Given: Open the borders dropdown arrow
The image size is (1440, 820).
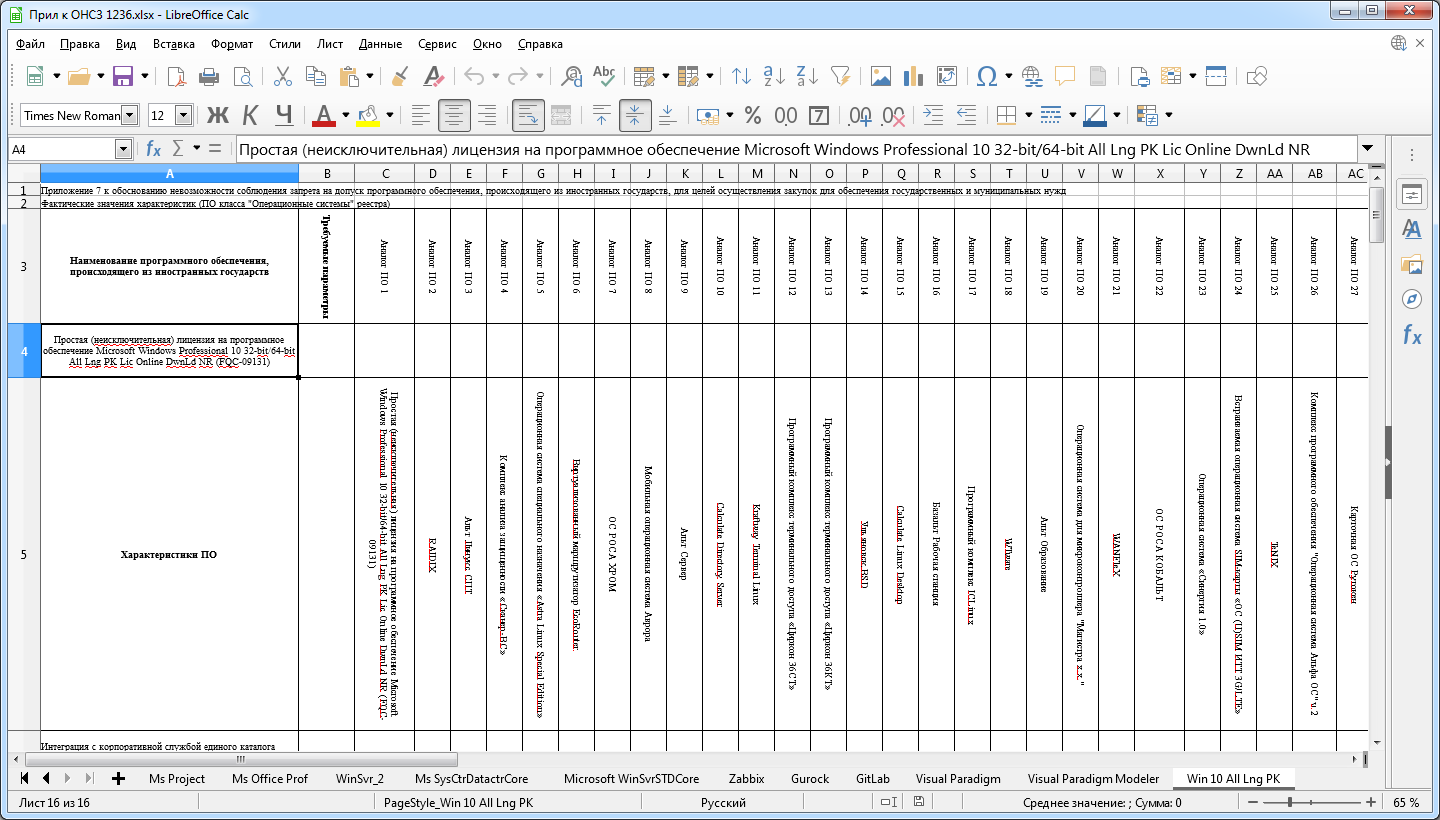Looking at the screenshot, I should pos(1029,115).
